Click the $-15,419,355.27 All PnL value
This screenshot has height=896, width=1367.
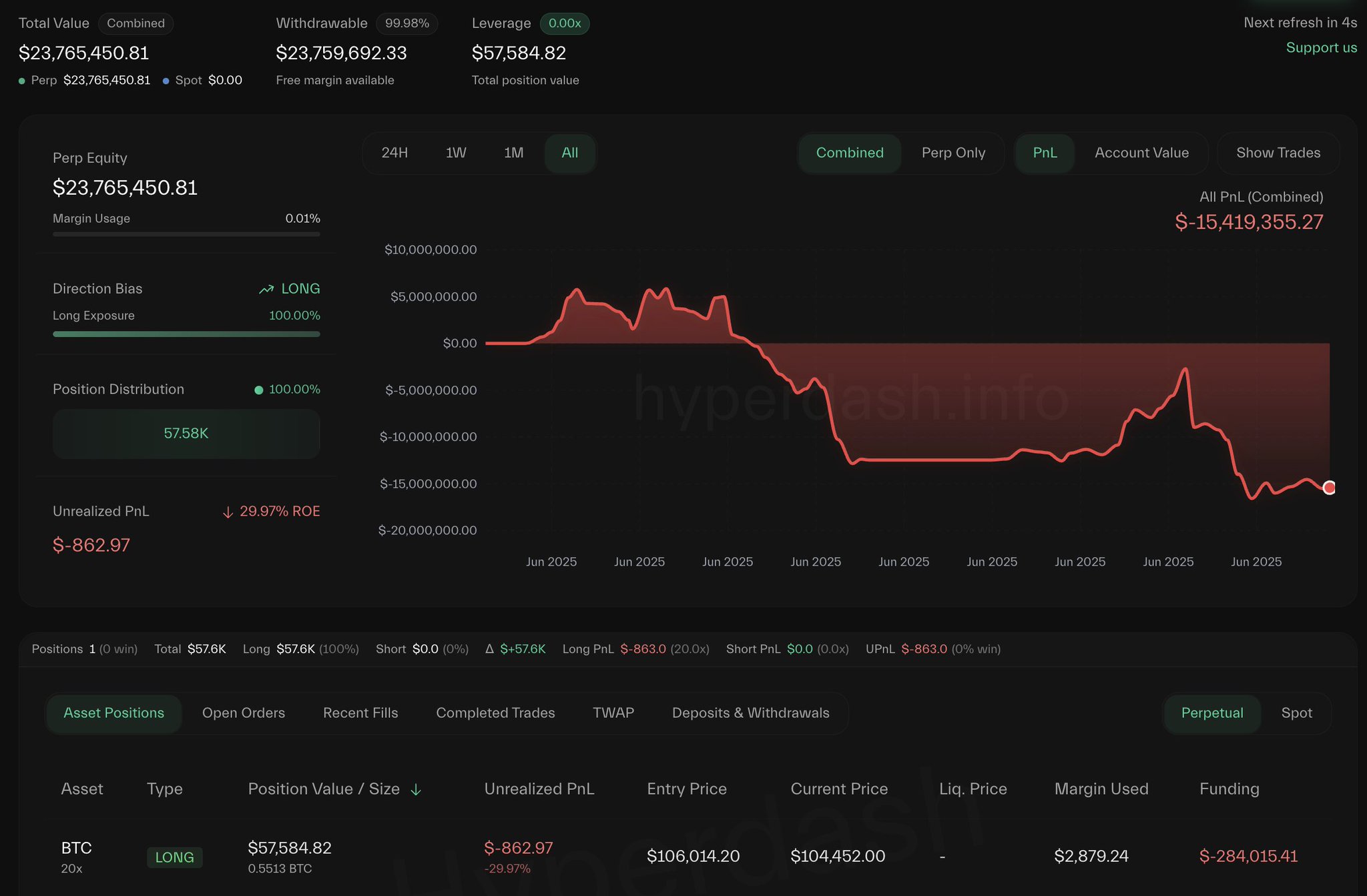pyautogui.click(x=1249, y=222)
